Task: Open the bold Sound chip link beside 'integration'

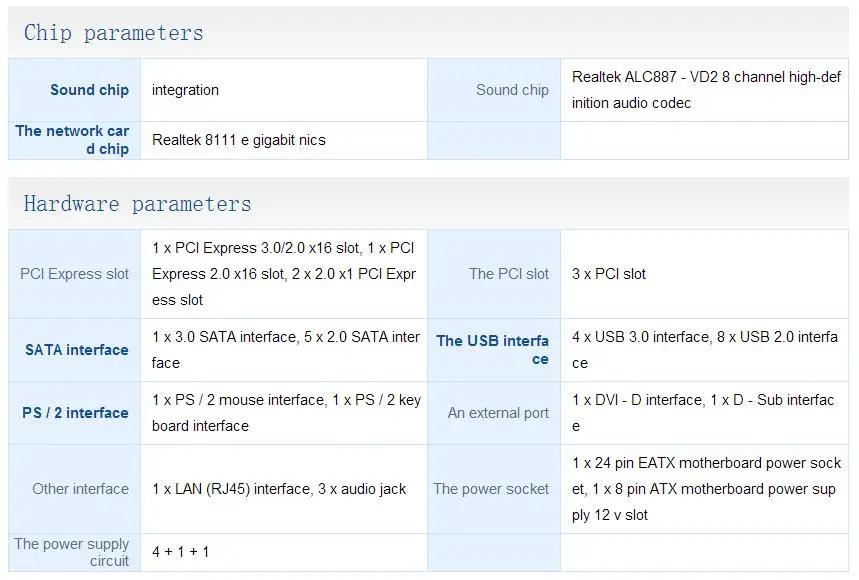Action: pyautogui.click(x=89, y=90)
